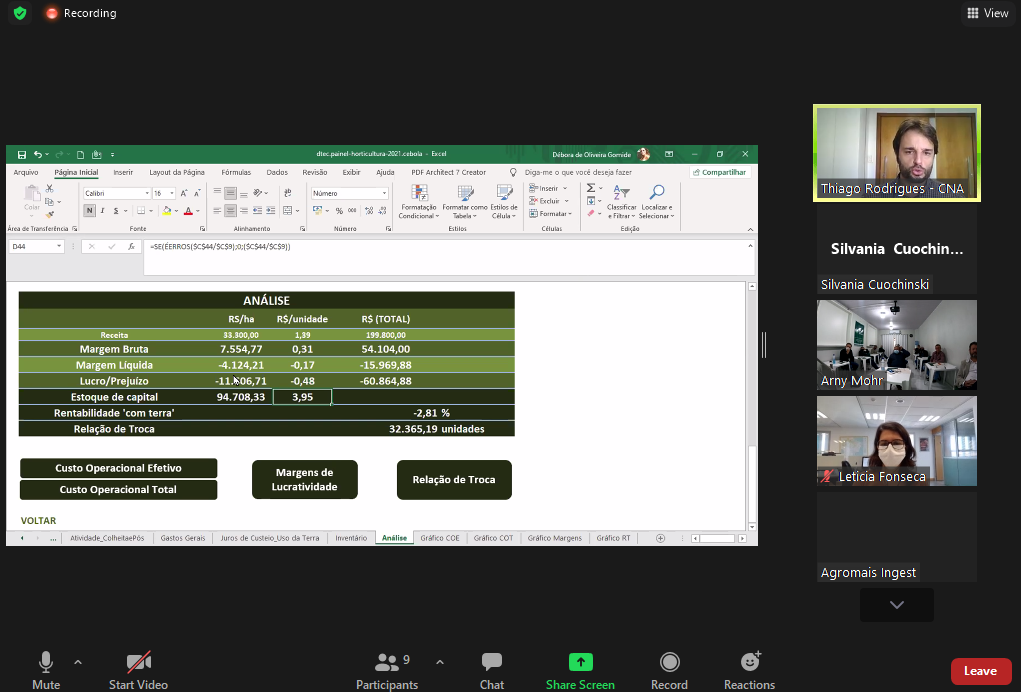Open options arrow next to Participants
The image size is (1021, 692).
(x=440, y=663)
